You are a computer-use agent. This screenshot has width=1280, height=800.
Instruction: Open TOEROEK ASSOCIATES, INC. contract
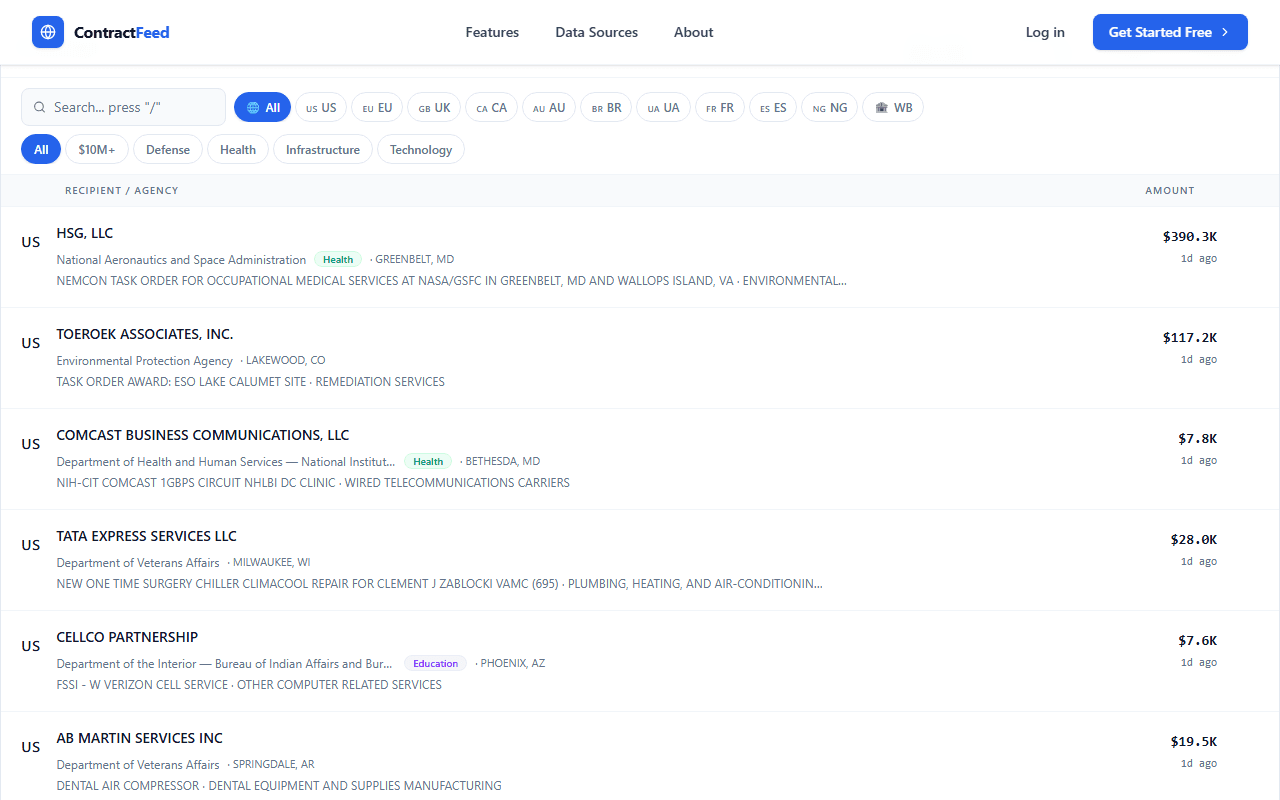click(x=640, y=358)
